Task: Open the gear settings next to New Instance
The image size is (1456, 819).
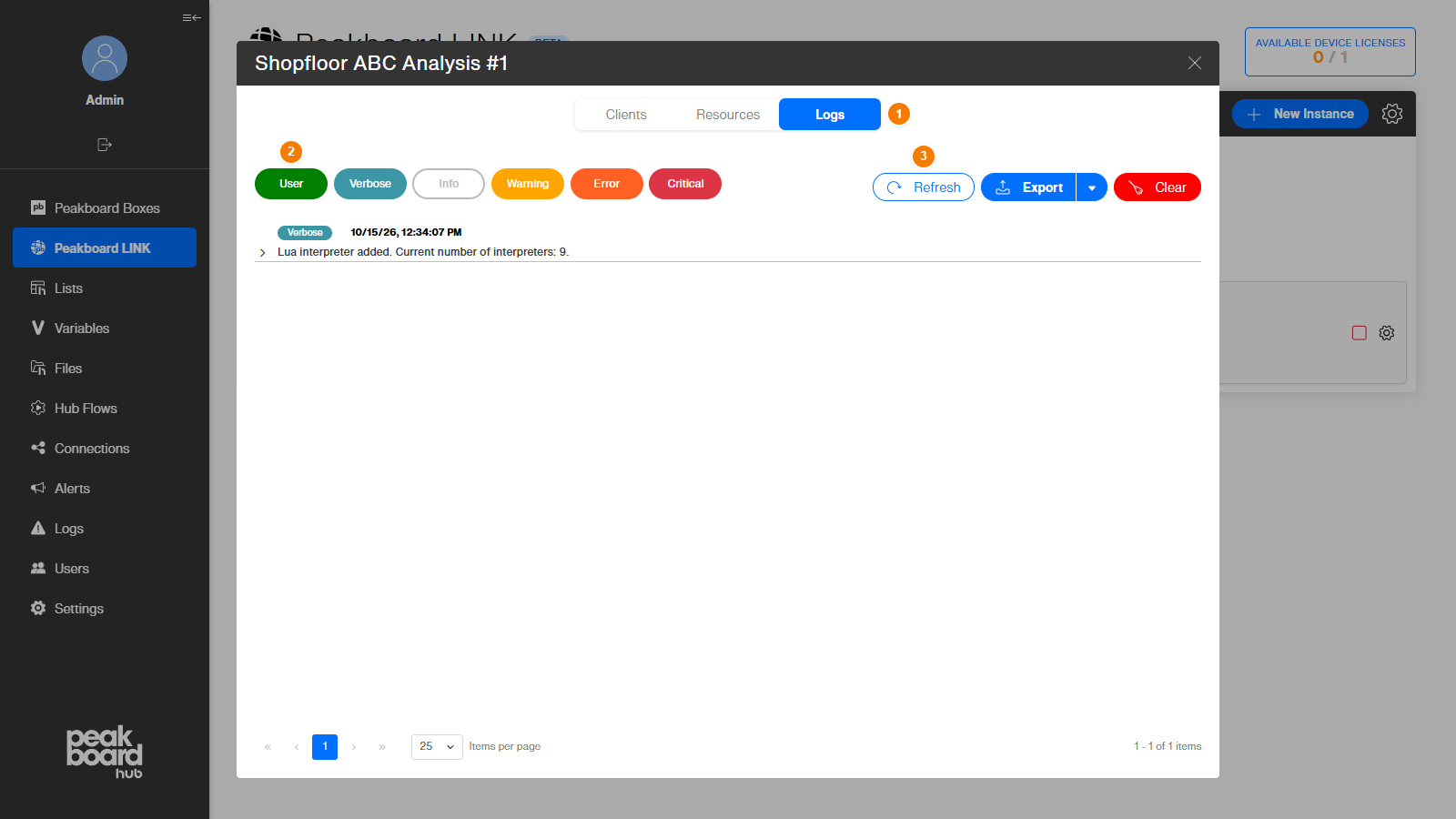Action: pyautogui.click(x=1392, y=114)
